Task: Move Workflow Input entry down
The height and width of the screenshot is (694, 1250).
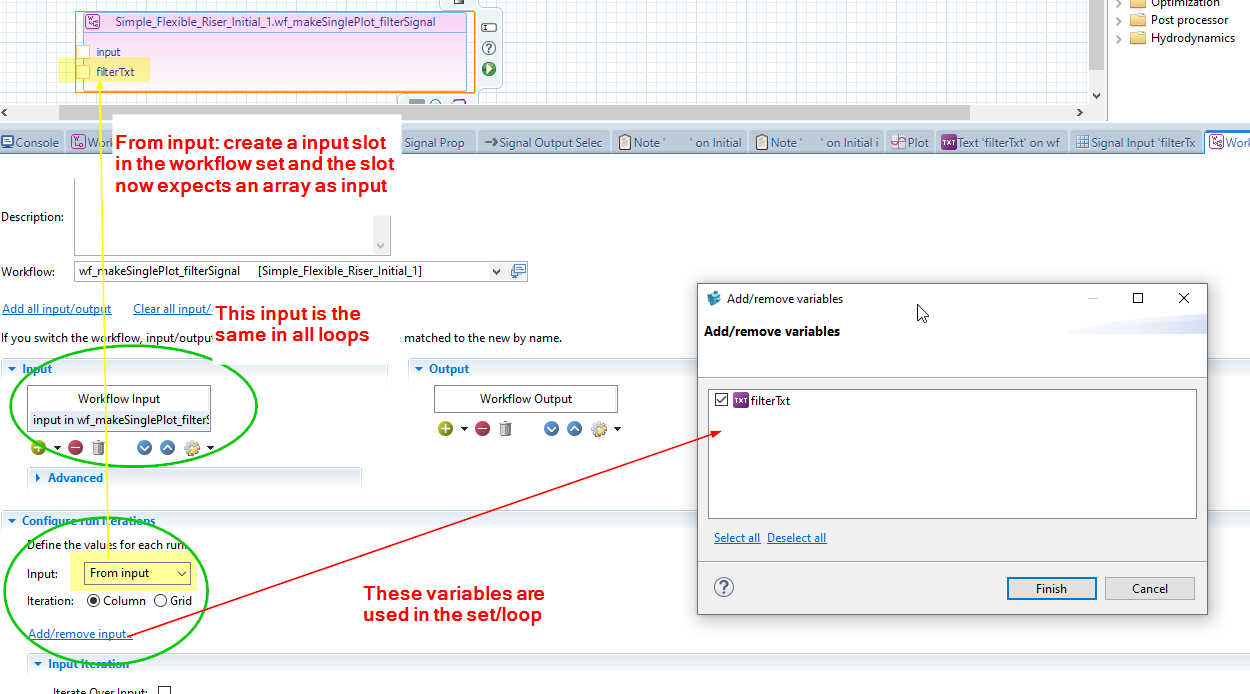Action: tap(144, 448)
